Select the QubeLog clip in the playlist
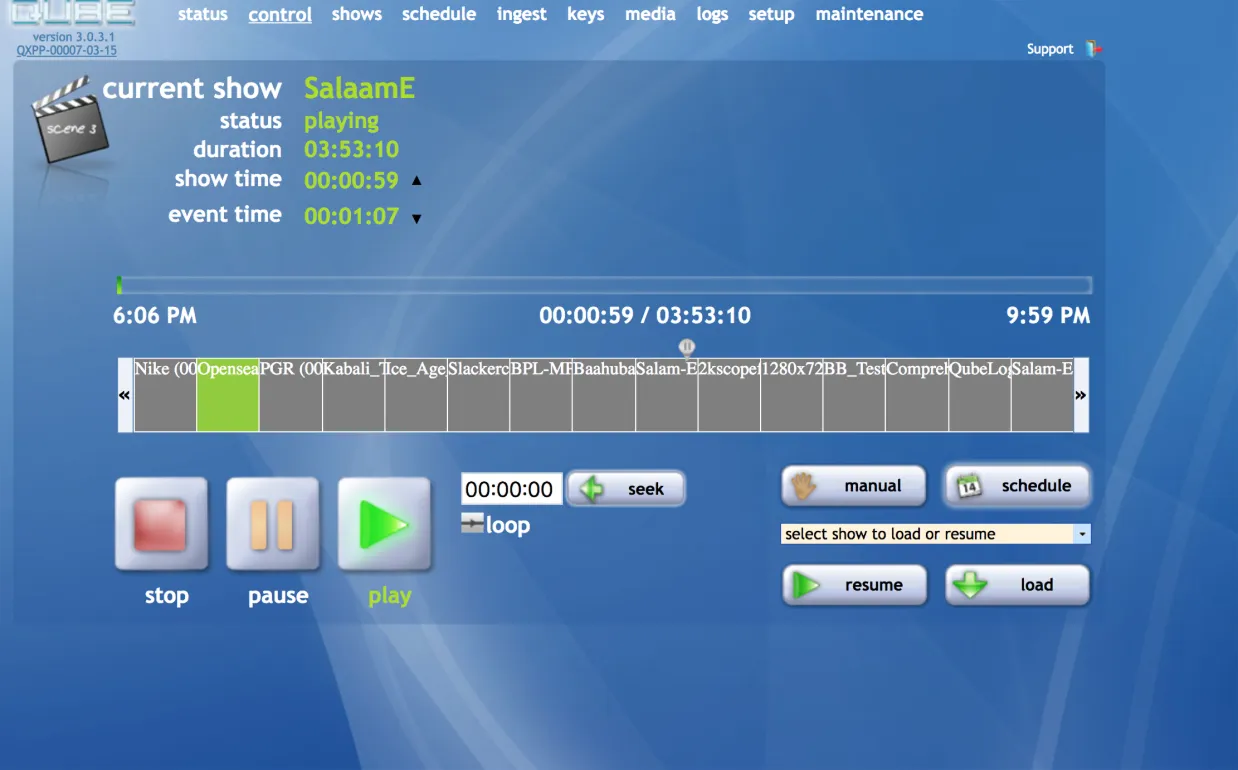Image resolution: width=1238 pixels, height=770 pixels. [x=980, y=395]
